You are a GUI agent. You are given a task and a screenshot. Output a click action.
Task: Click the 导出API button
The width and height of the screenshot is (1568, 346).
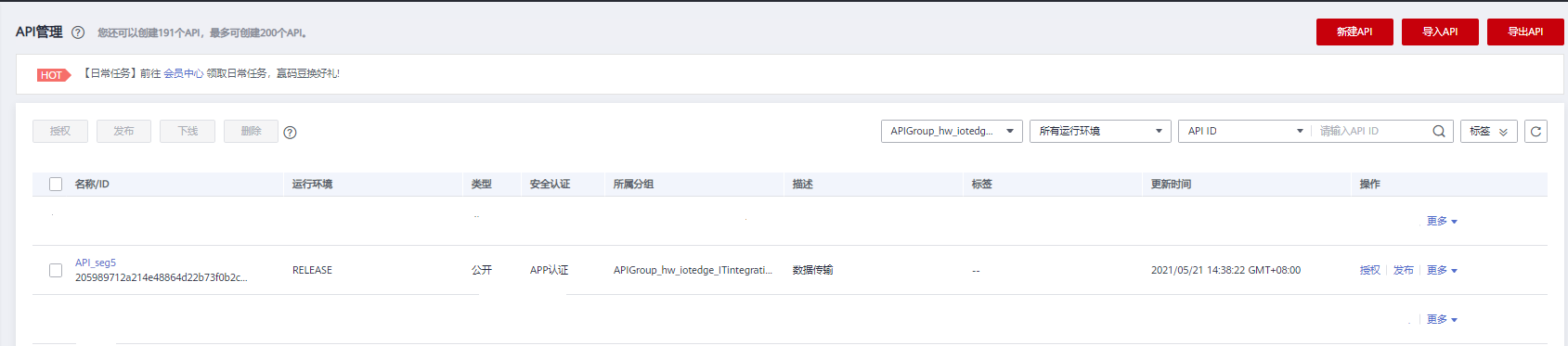(1525, 32)
